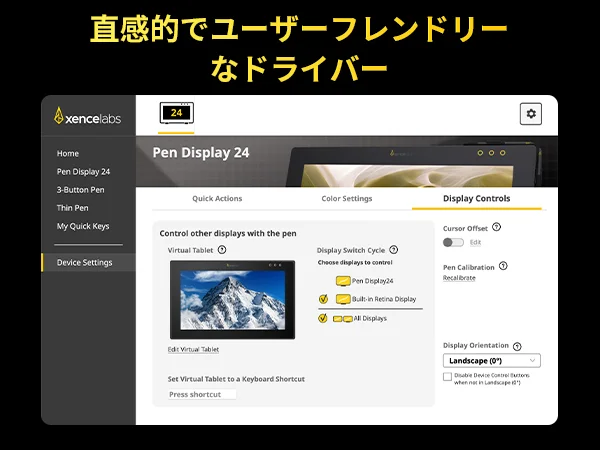Open My Quick Keys sidebar item
Image resolution: width=600 pixels, height=450 pixels.
coord(83,226)
